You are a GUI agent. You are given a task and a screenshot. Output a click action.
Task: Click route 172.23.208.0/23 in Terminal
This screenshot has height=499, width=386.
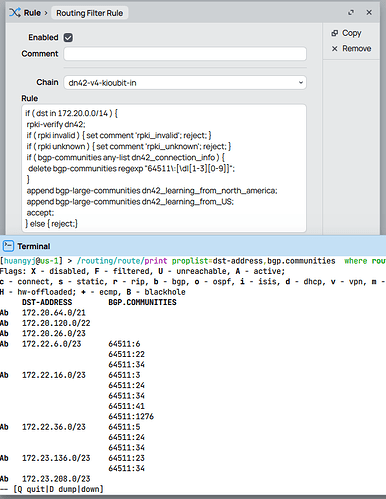(x=56, y=479)
